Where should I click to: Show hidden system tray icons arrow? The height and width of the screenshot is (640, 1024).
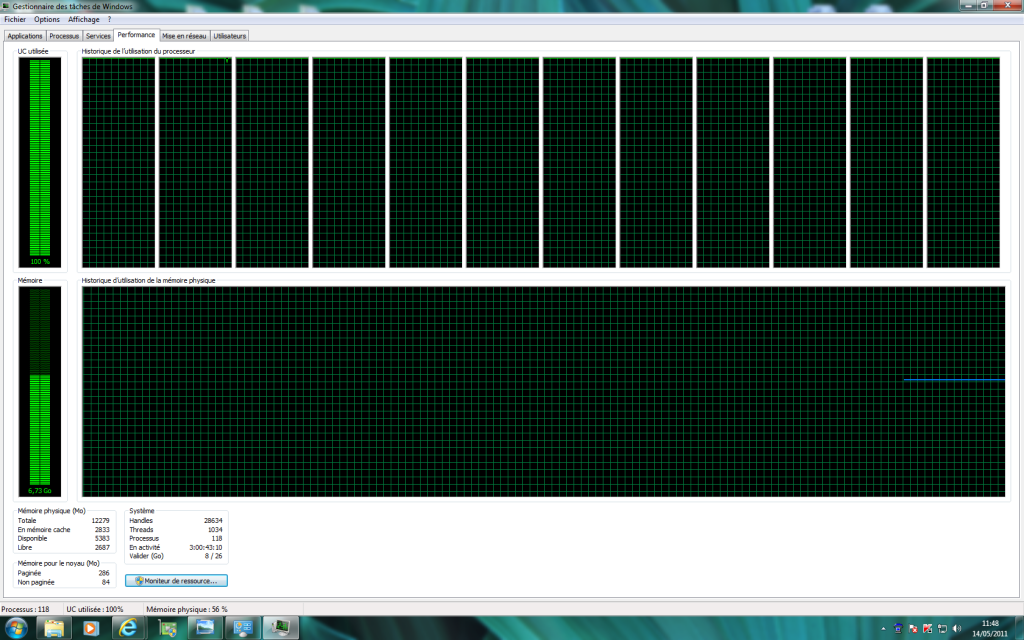tap(884, 629)
